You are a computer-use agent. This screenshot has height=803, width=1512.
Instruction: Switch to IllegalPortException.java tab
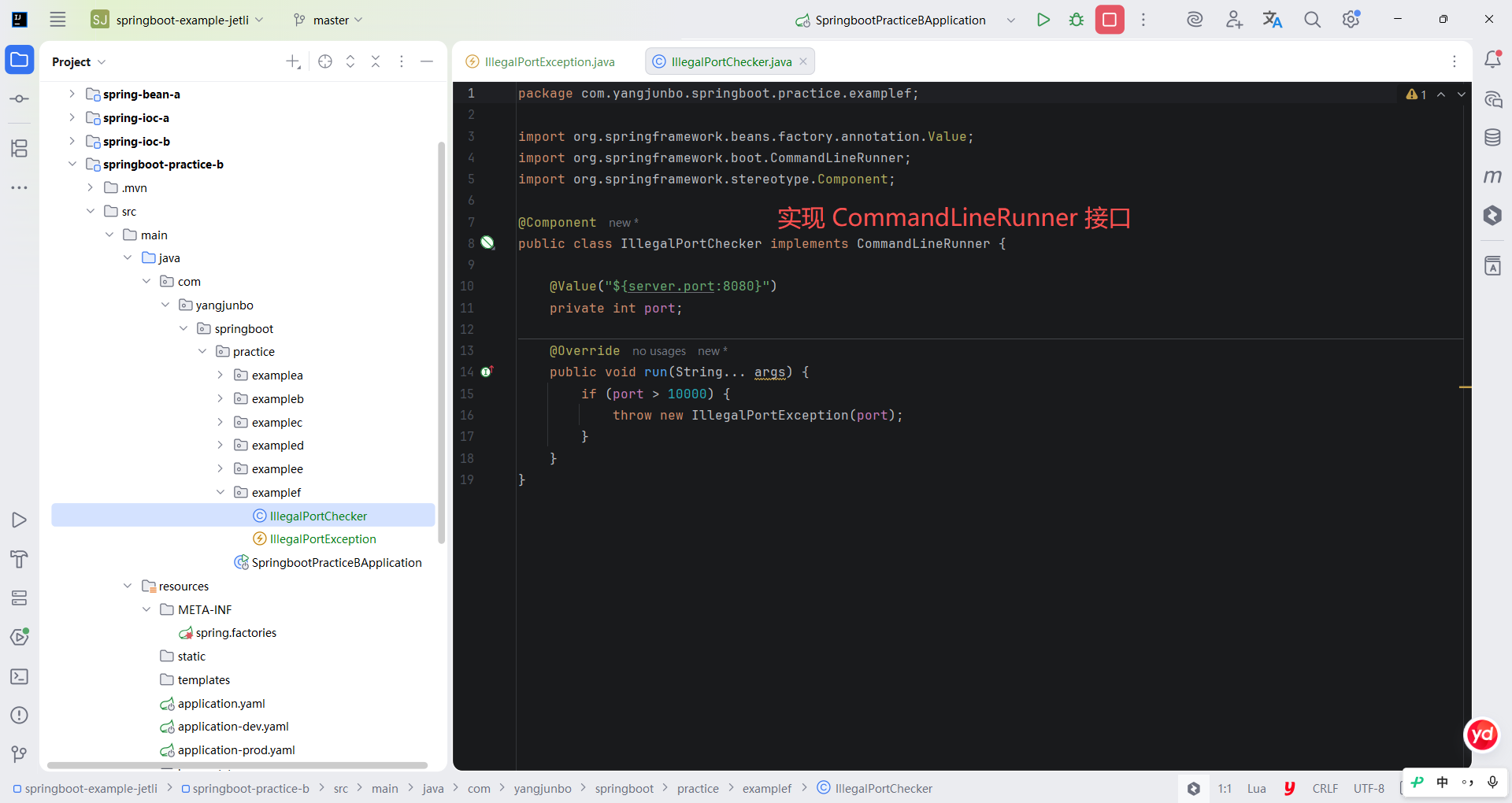541,61
